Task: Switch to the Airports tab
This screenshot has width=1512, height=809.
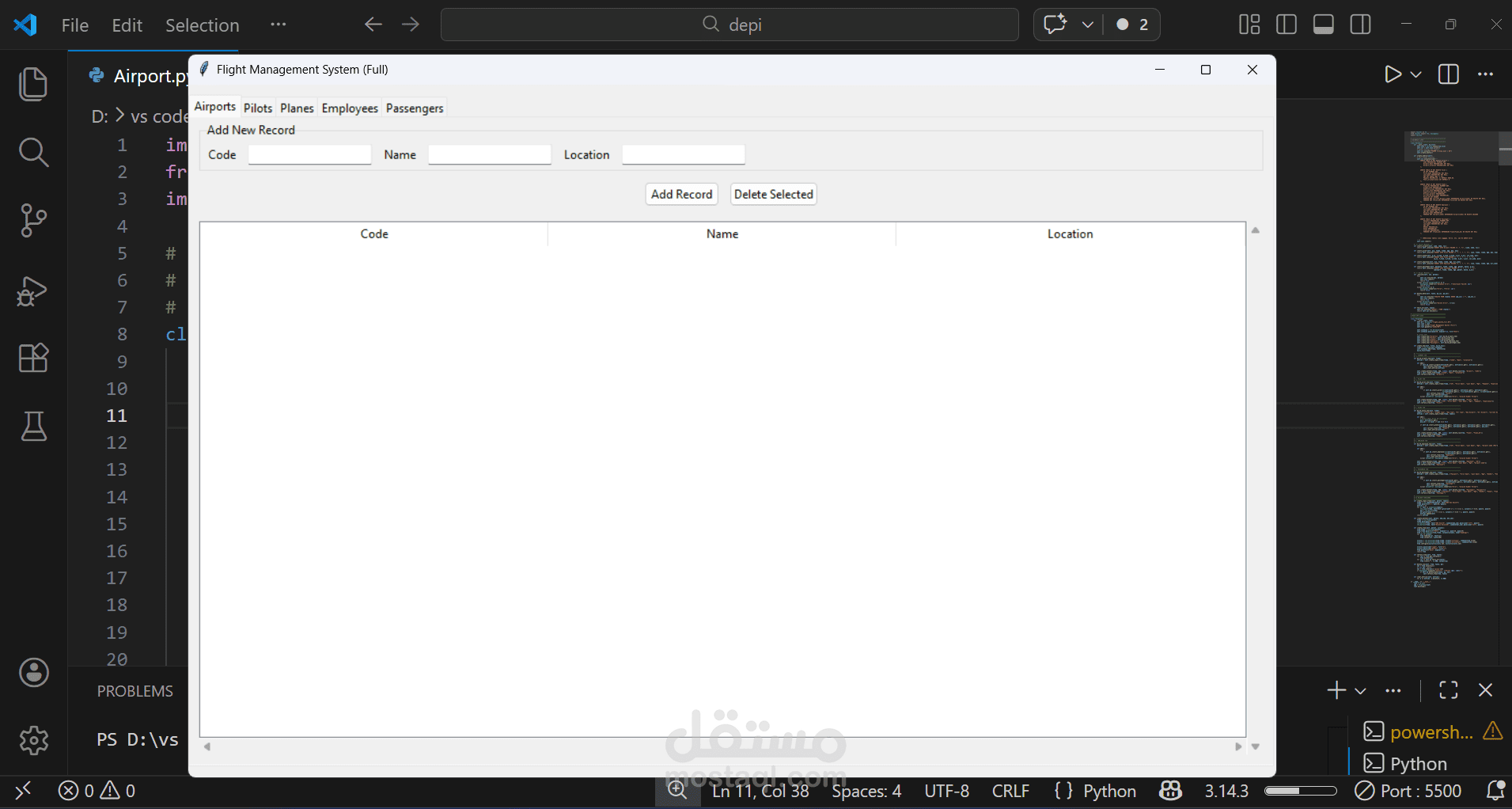Action: (x=215, y=107)
